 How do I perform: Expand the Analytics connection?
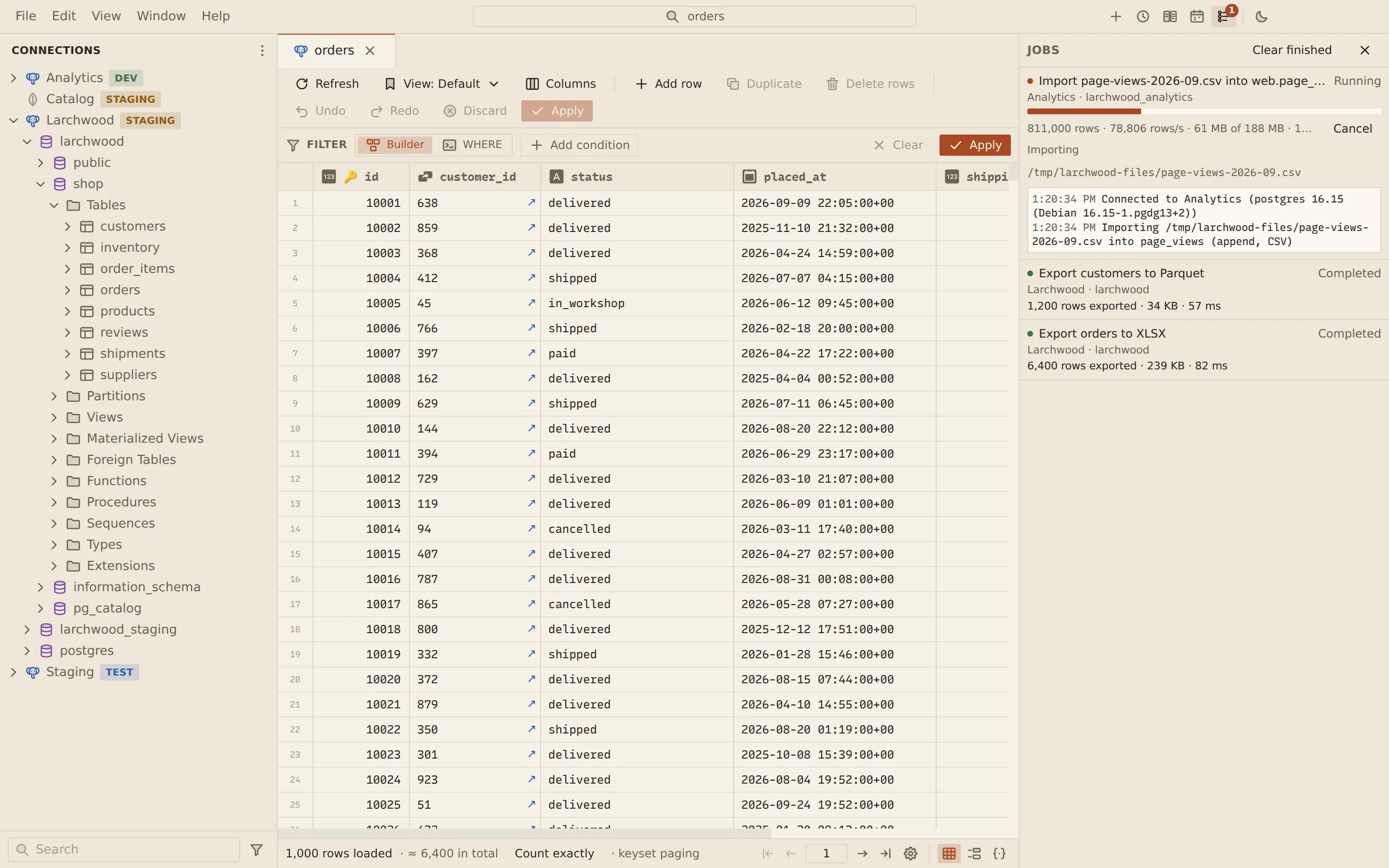click(x=14, y=78)
